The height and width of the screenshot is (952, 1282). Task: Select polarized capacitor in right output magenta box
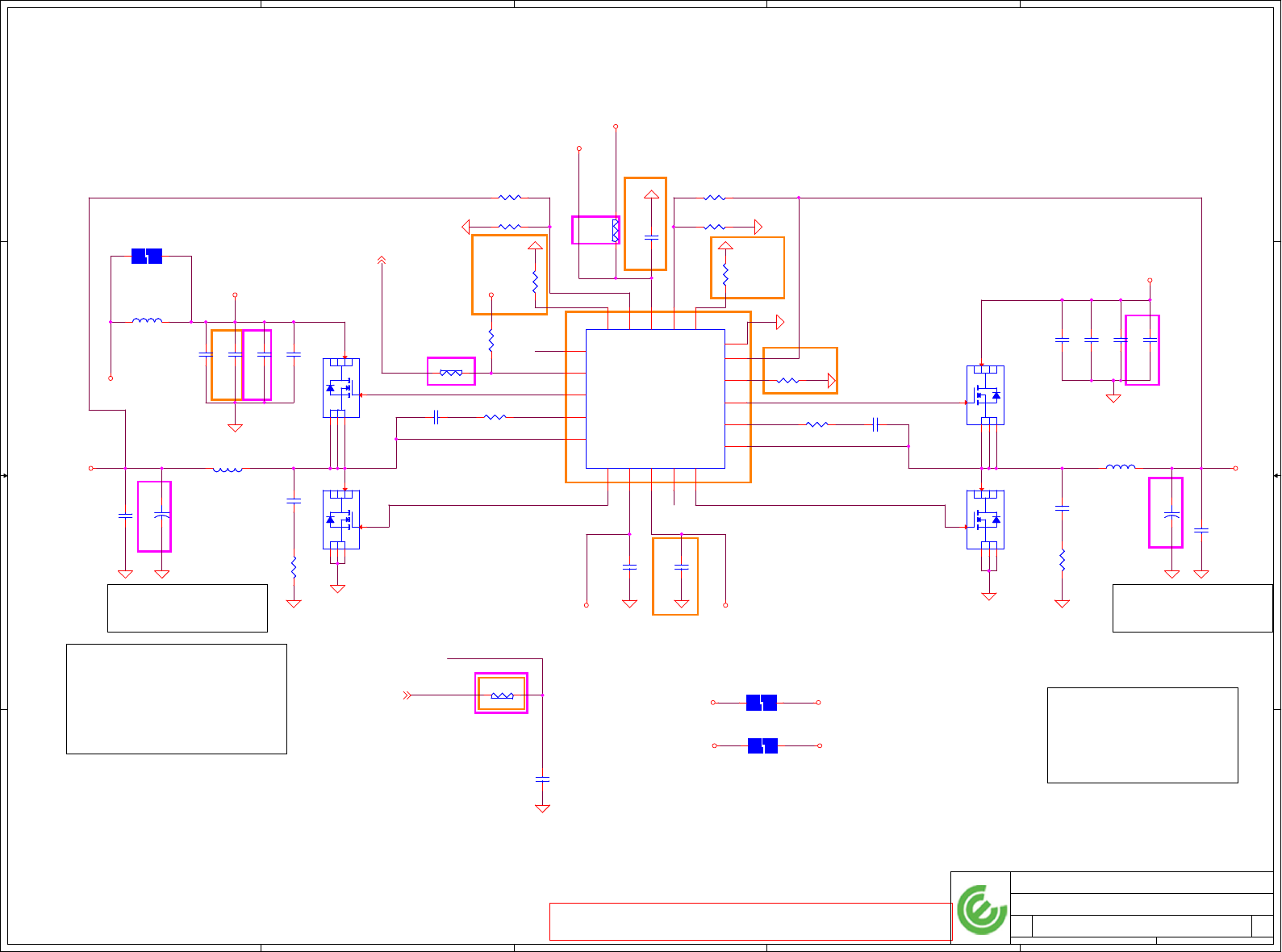click(x=1171, y=514)
